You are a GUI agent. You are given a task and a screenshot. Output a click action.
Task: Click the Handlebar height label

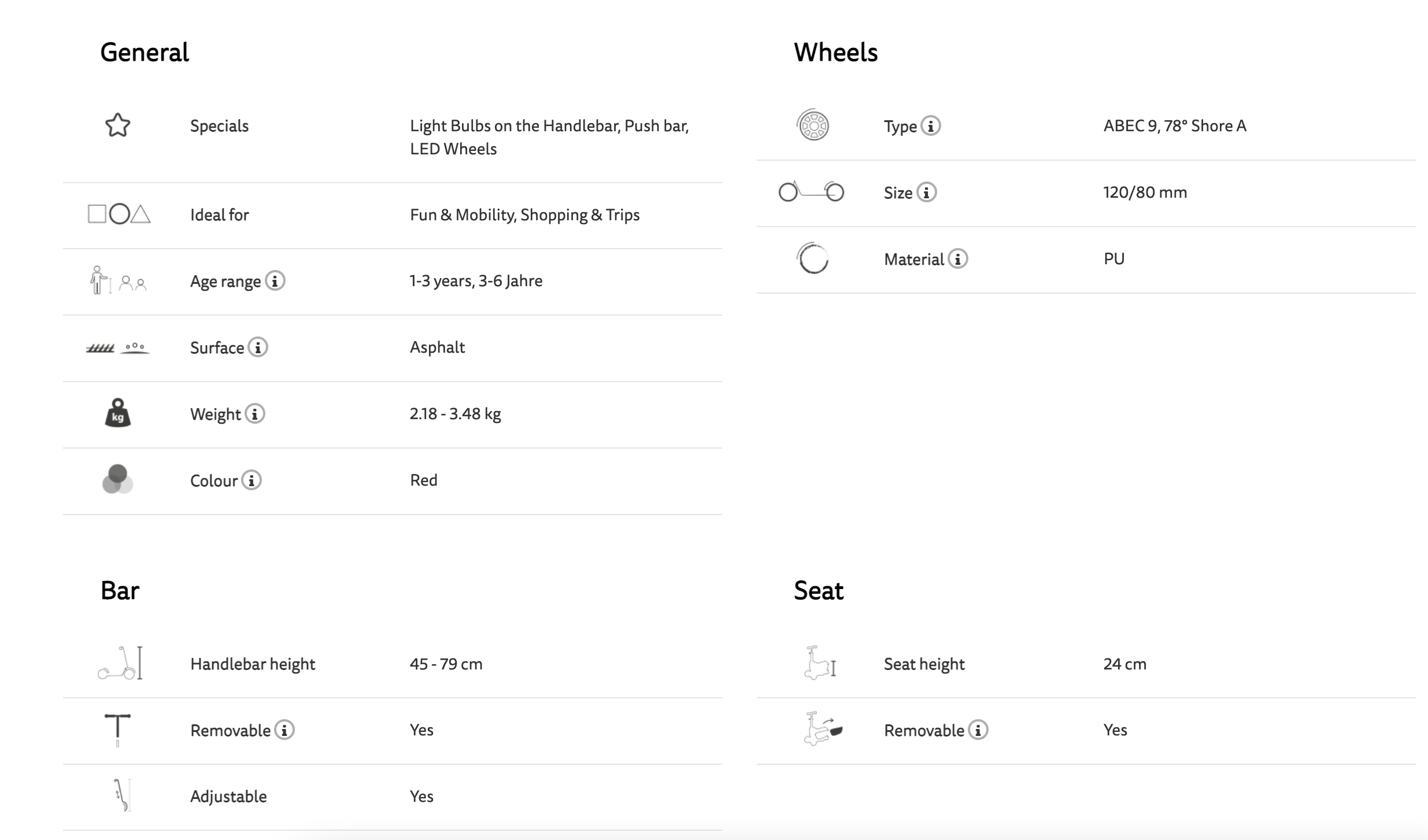click(x=253, y=664)
